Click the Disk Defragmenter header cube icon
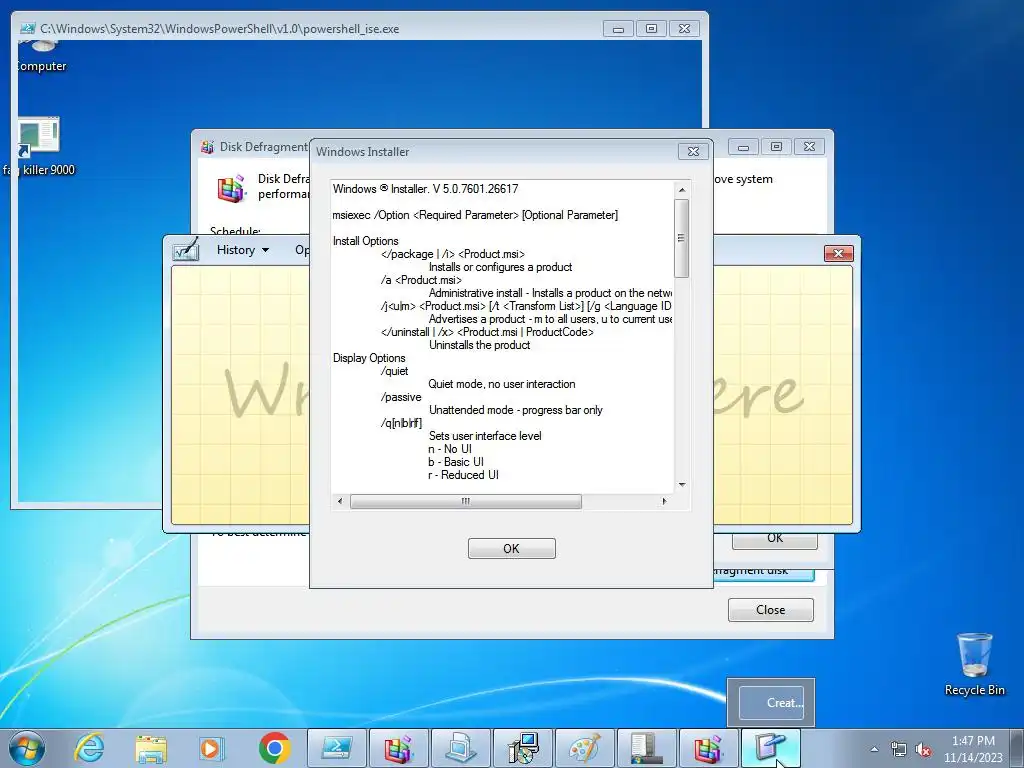 [x=231, y=188]
